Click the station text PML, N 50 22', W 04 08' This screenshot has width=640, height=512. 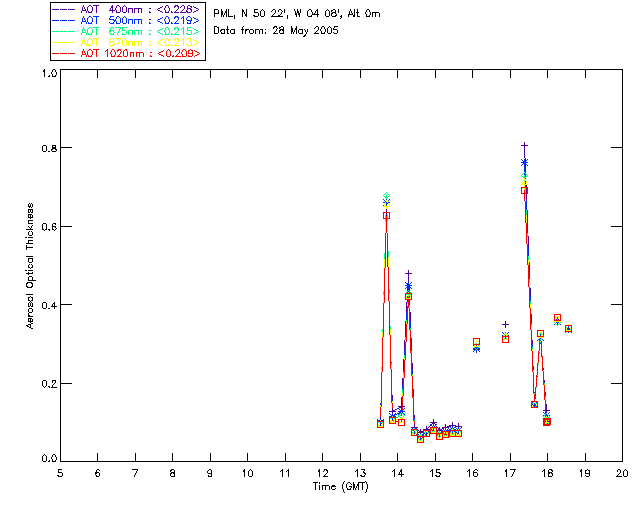278,14
